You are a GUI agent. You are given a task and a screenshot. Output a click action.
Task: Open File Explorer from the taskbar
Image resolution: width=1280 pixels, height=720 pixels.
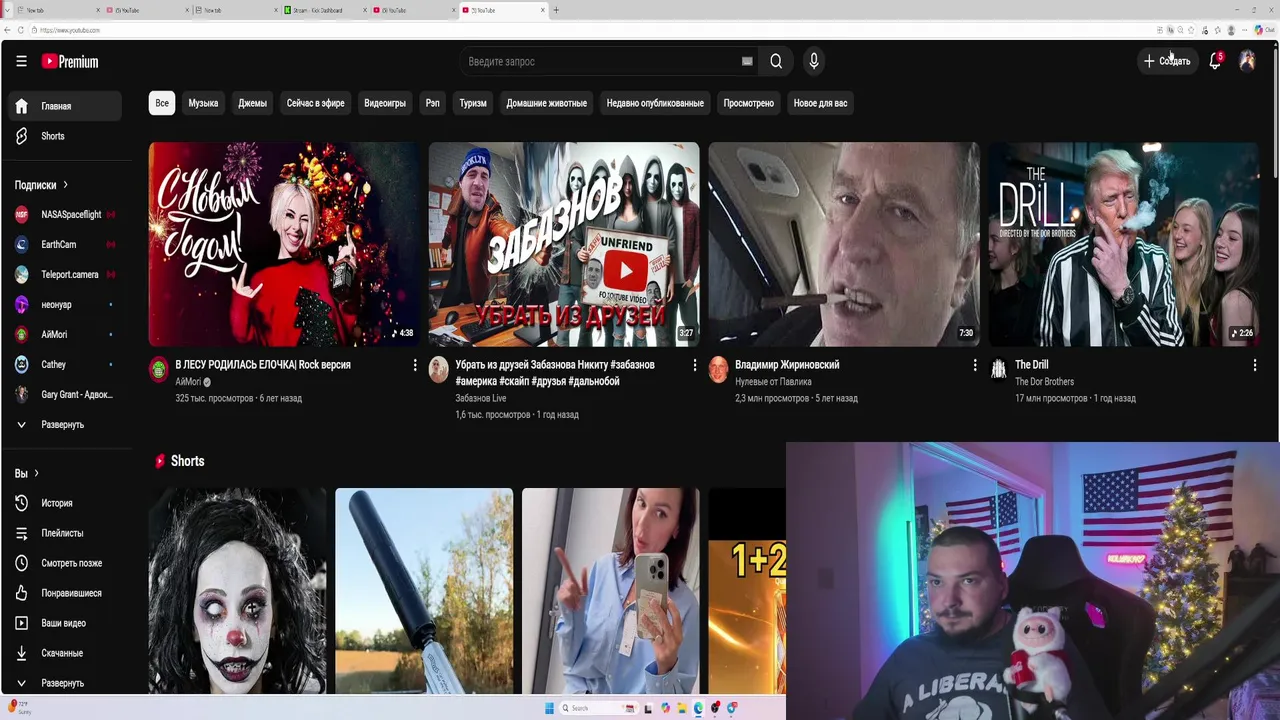point(682,708)
